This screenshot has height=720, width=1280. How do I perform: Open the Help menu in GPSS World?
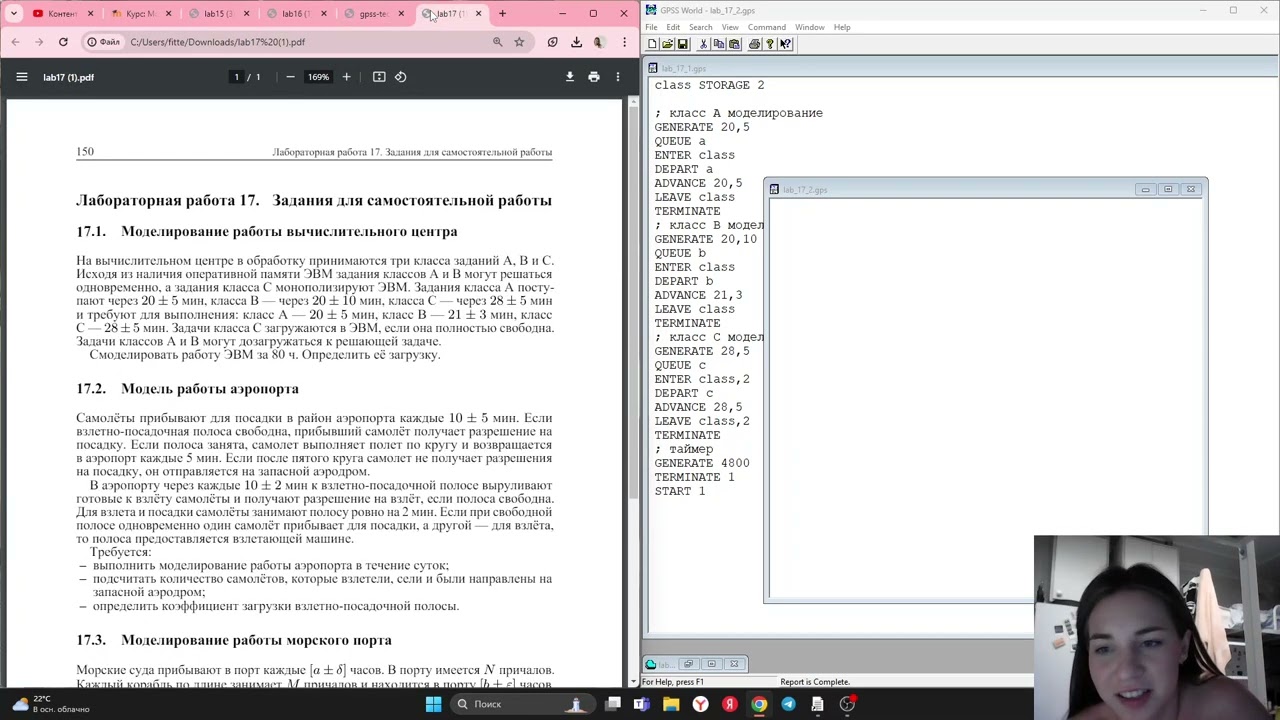pyautogui.click(x=842, y=27)
